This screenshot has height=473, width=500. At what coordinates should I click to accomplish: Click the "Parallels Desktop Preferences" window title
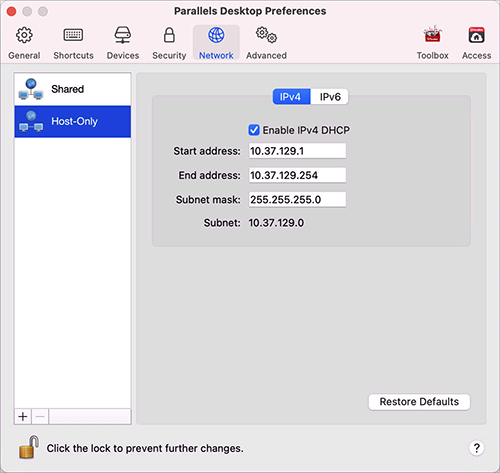250,11
